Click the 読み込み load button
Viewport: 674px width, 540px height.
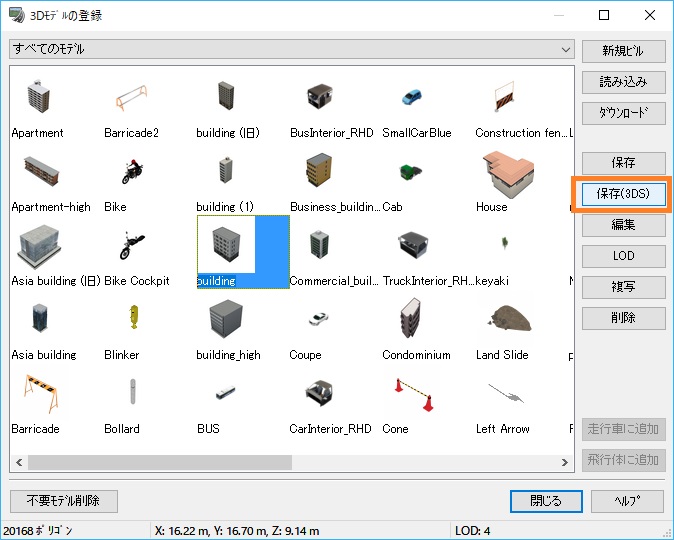[624, 82]
